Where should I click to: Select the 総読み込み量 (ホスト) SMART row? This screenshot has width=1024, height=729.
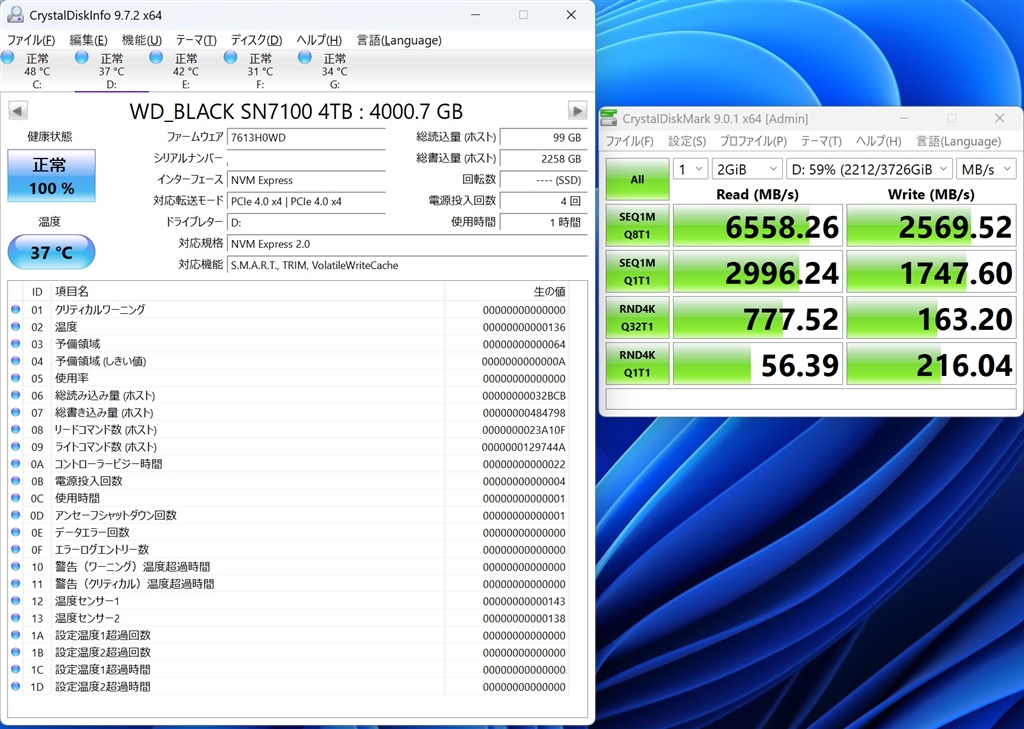[289, 395]
